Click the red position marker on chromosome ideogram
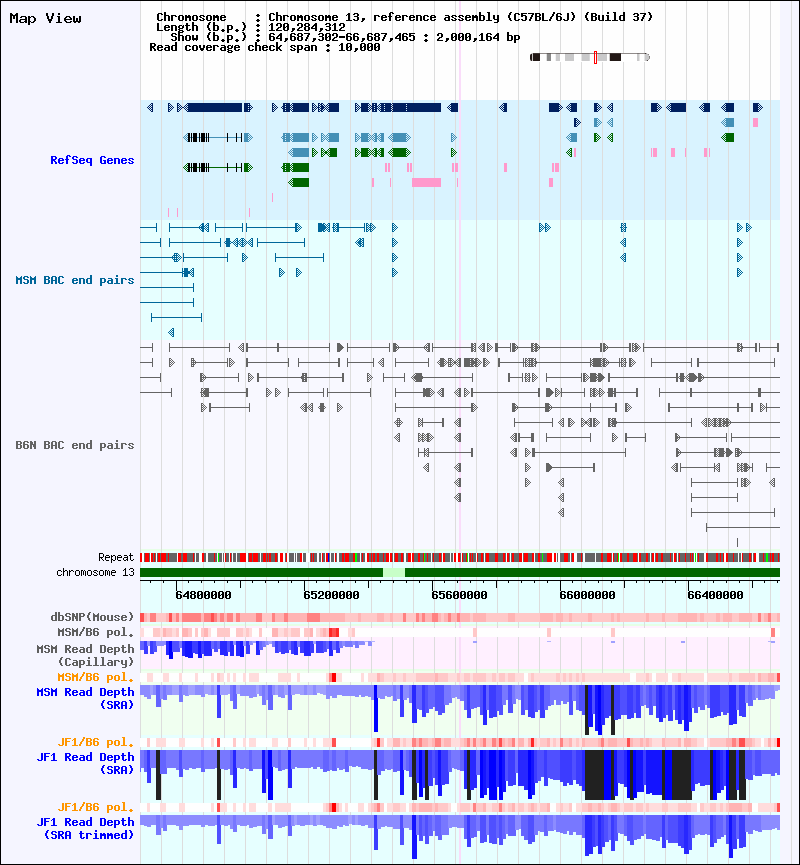This screenshot has height=865, width=800. [x=595, y=57]
